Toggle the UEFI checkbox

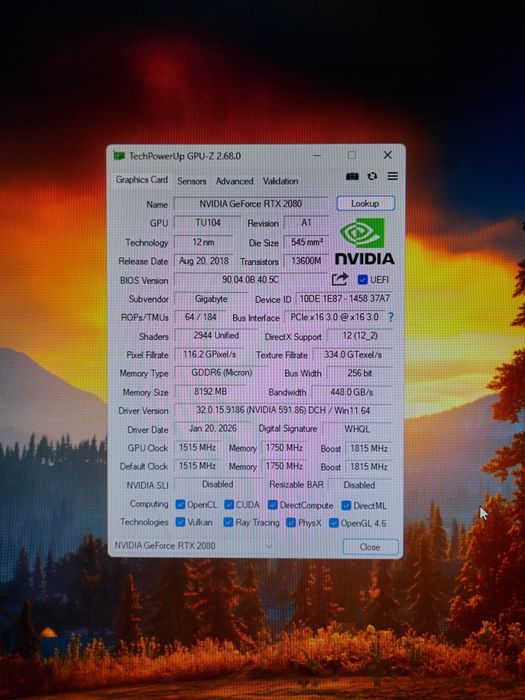coord(362,279)
